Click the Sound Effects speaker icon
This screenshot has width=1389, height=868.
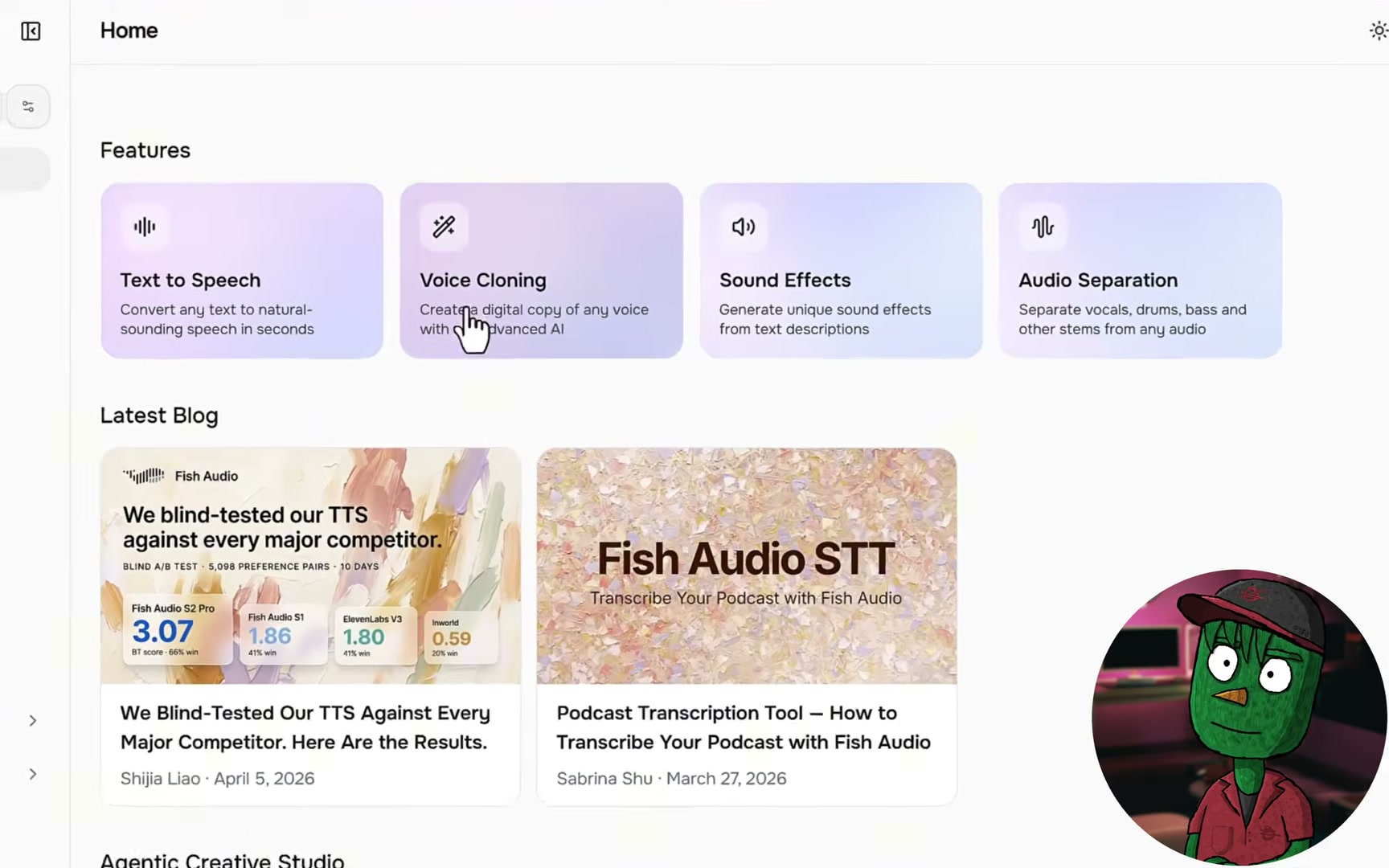744,227
